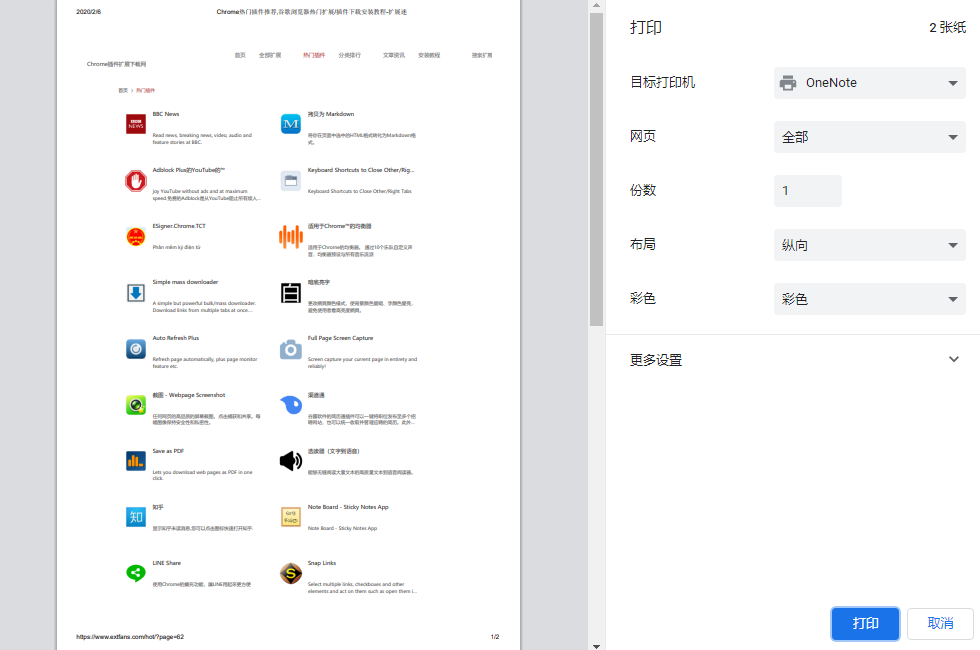Click the preview scrollbar down arrow
The height and width of the screenshot is (650, 980).
click(x=596, y=646)
